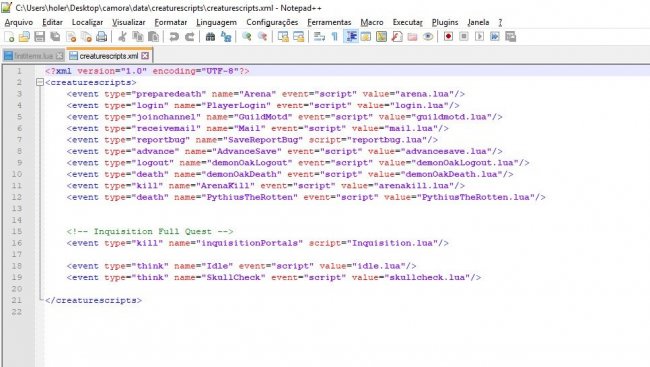Open the Configurações menu
This screenshot has height=367, width=650.
tap(272, 22)
